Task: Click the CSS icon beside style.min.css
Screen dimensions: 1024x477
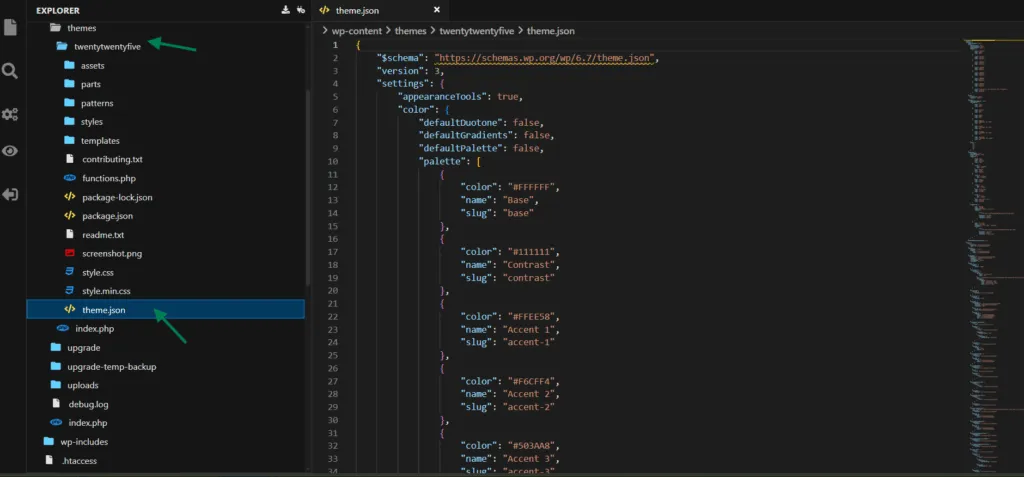Action: pos(70,291)
